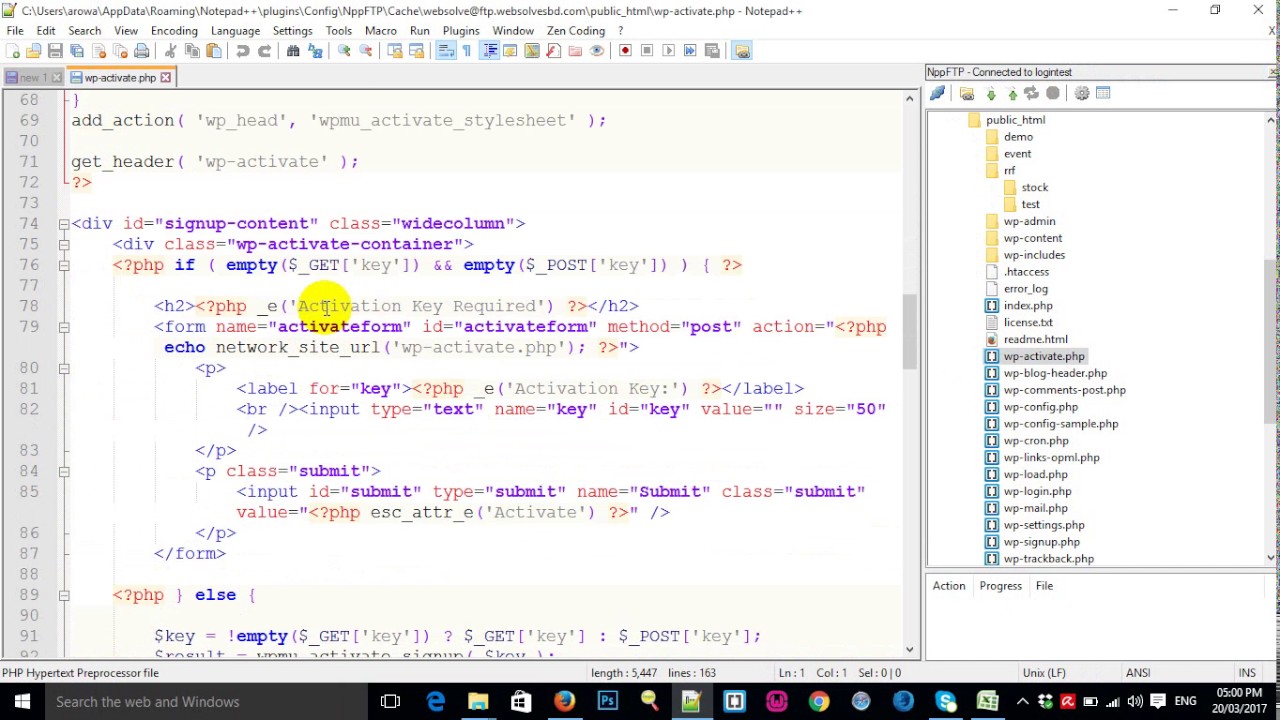Click the editor vertical scrollbar thumb
1280x720 pixels.
coord(909,331)
